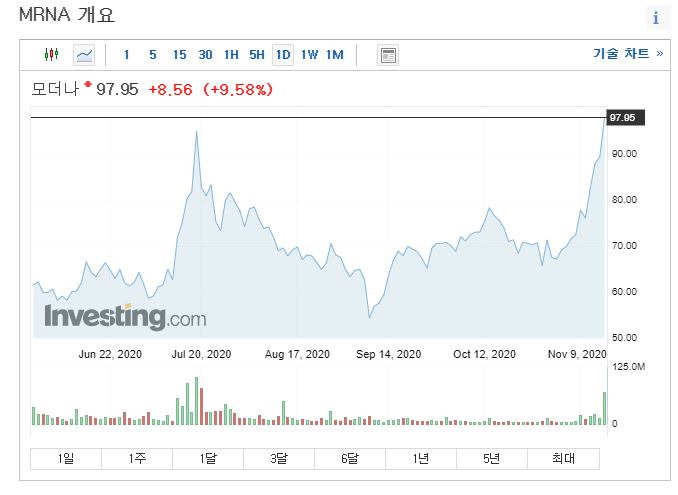Click the Nov 9, 2020 axis label
The height and width of the screenshot is (495, 678).
577,354
